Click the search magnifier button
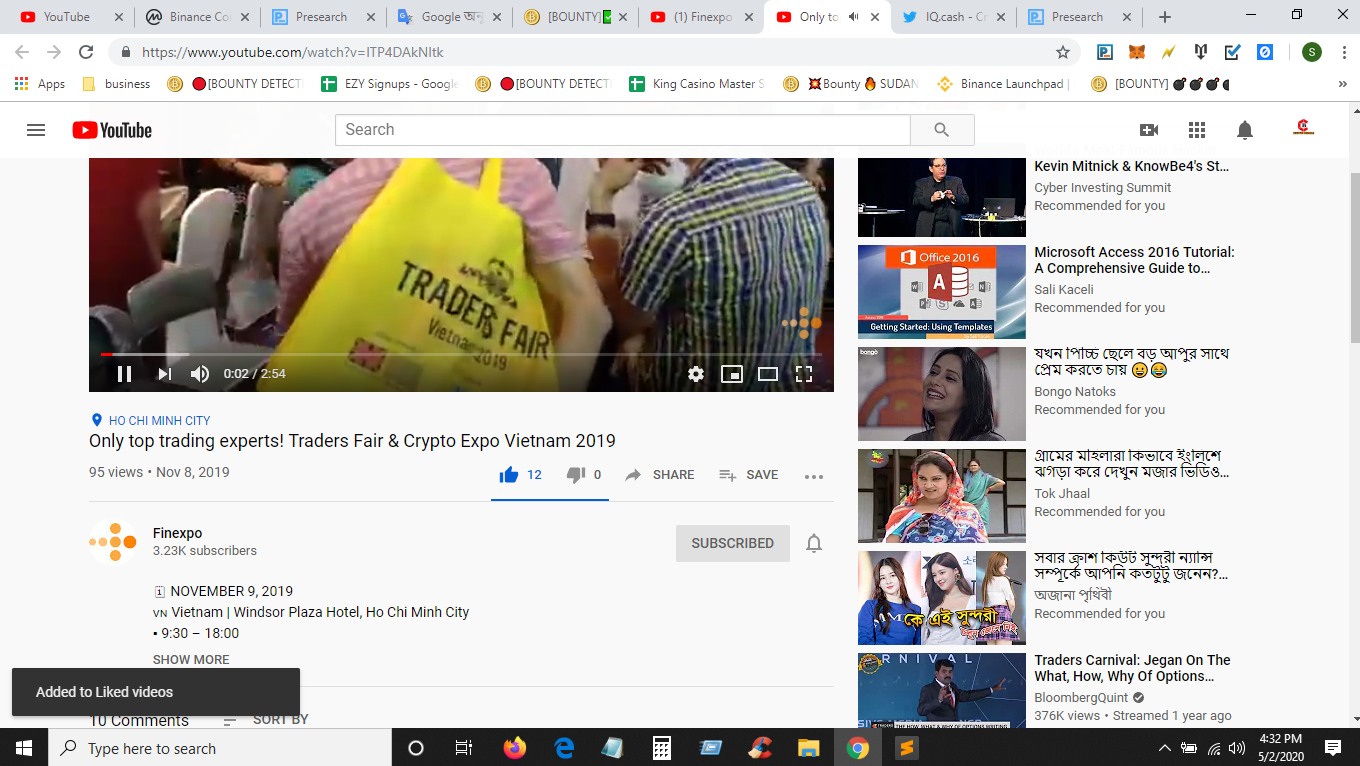 [942, 130]
